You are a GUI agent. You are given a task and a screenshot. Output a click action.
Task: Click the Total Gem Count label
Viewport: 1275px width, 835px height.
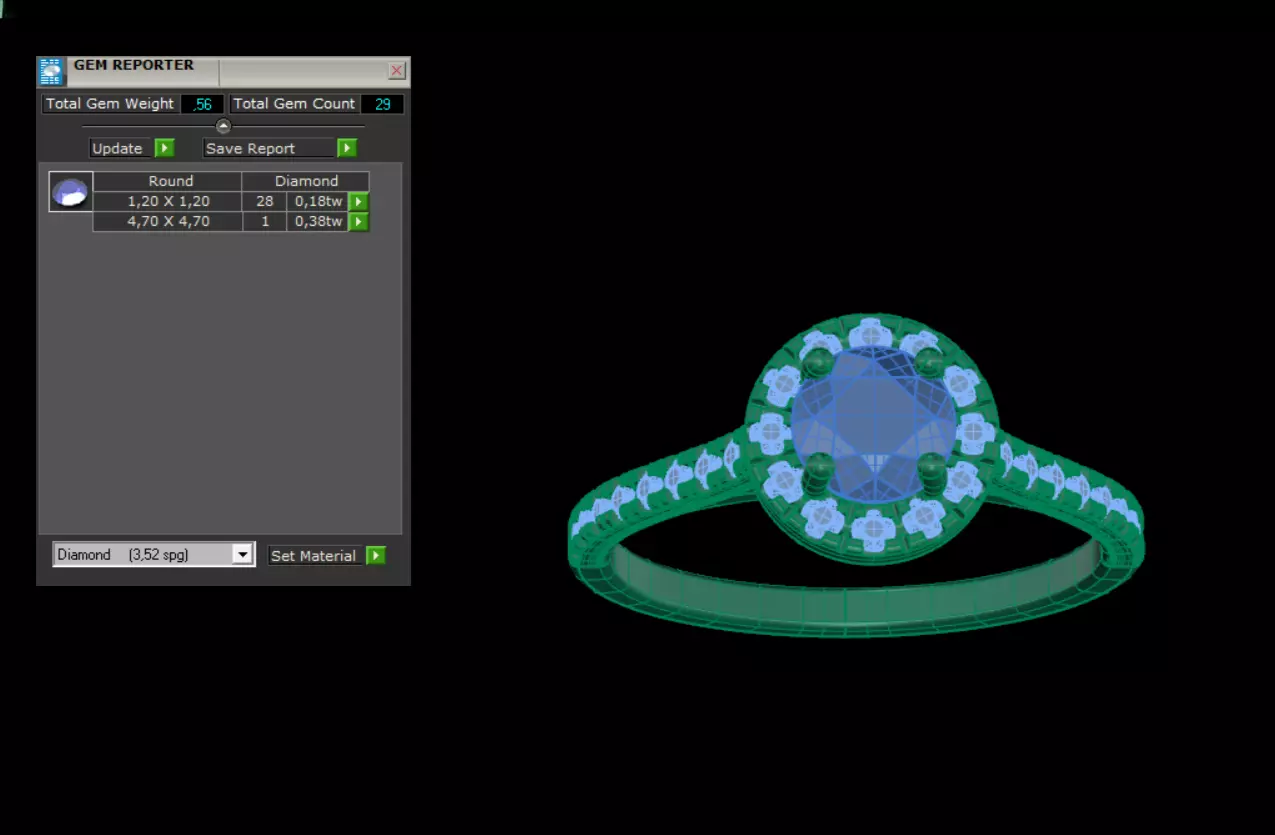click(294, 104)
